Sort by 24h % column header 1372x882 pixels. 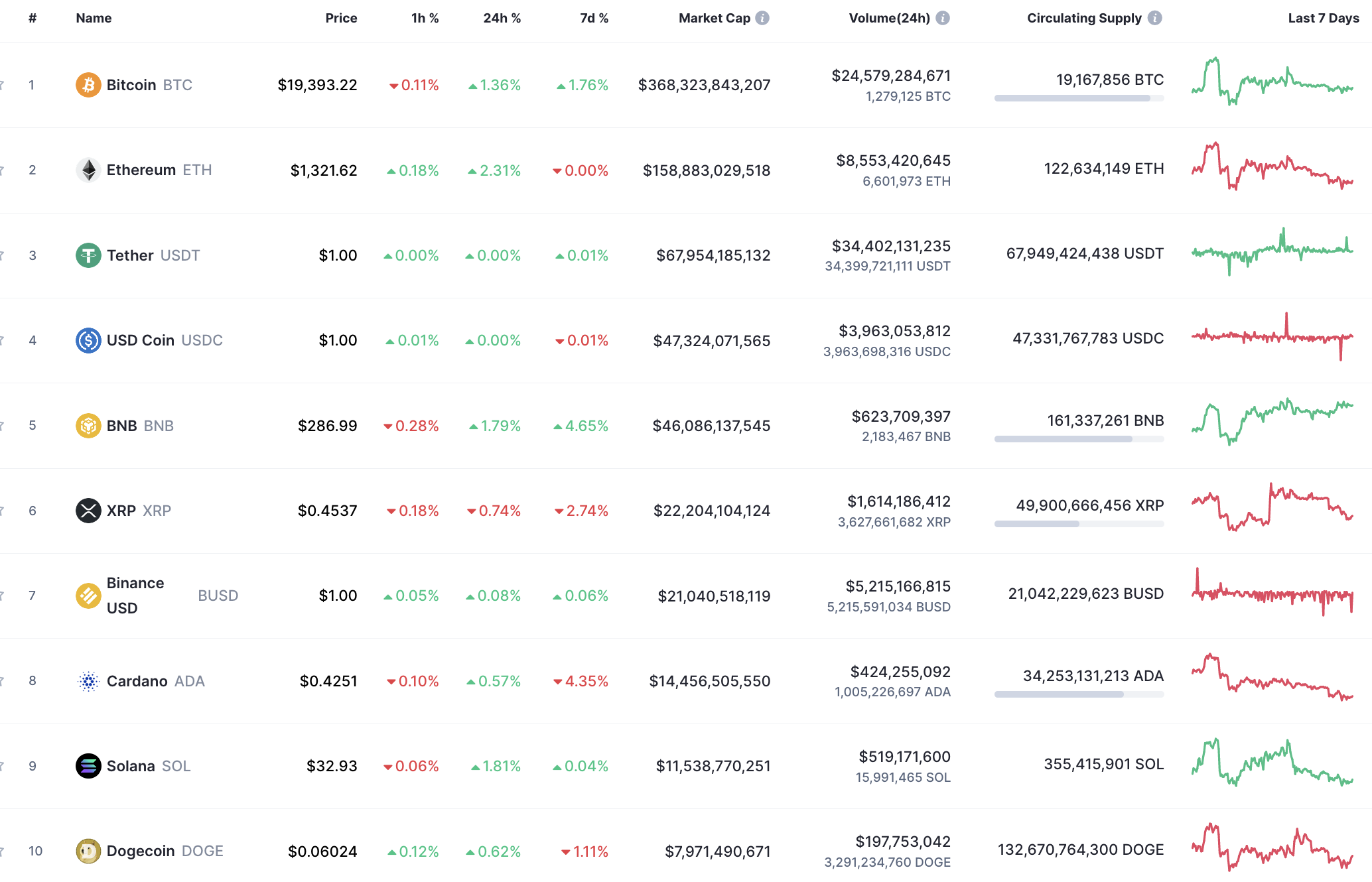point(501,18)
